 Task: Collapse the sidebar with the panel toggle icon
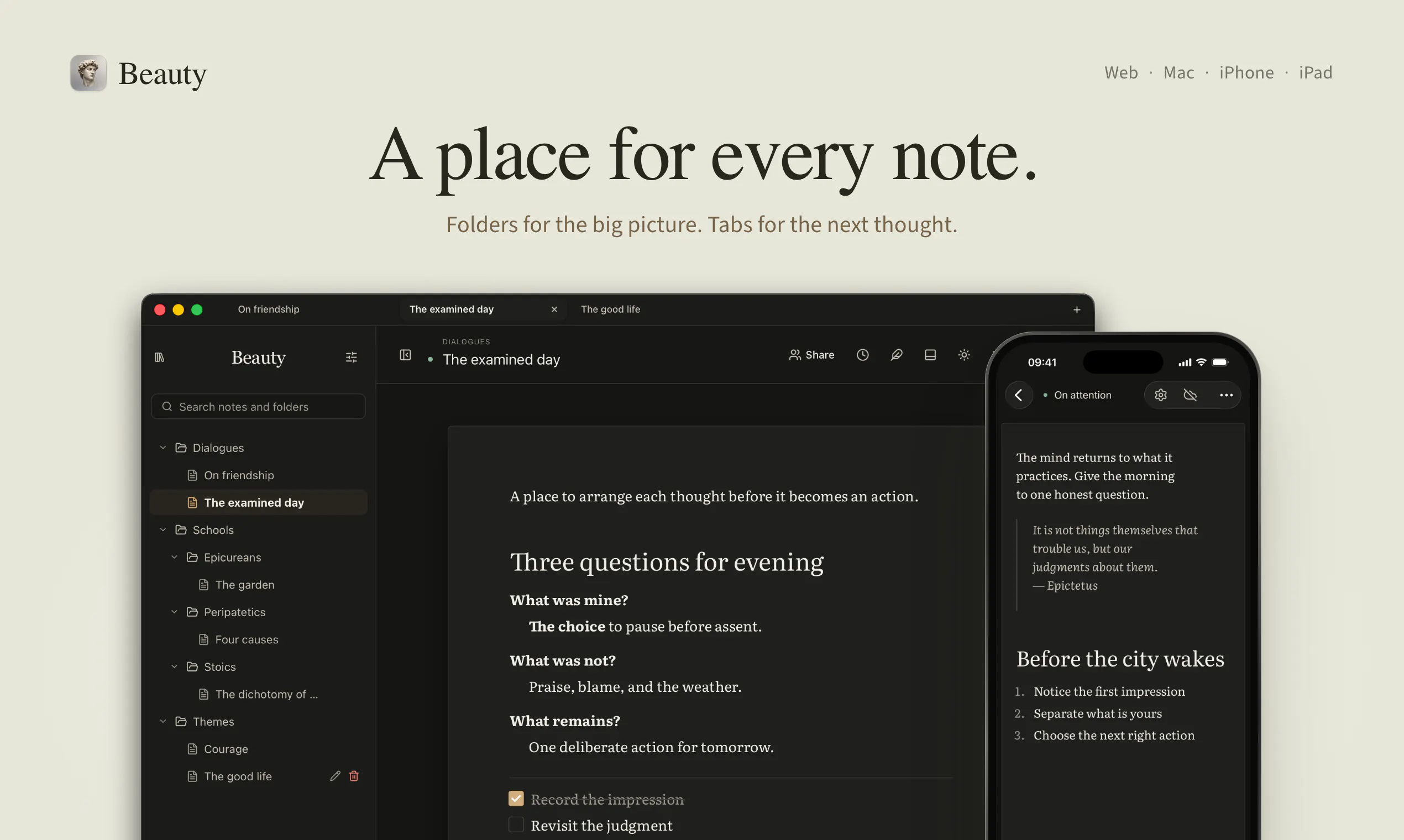tap(405, 355)
